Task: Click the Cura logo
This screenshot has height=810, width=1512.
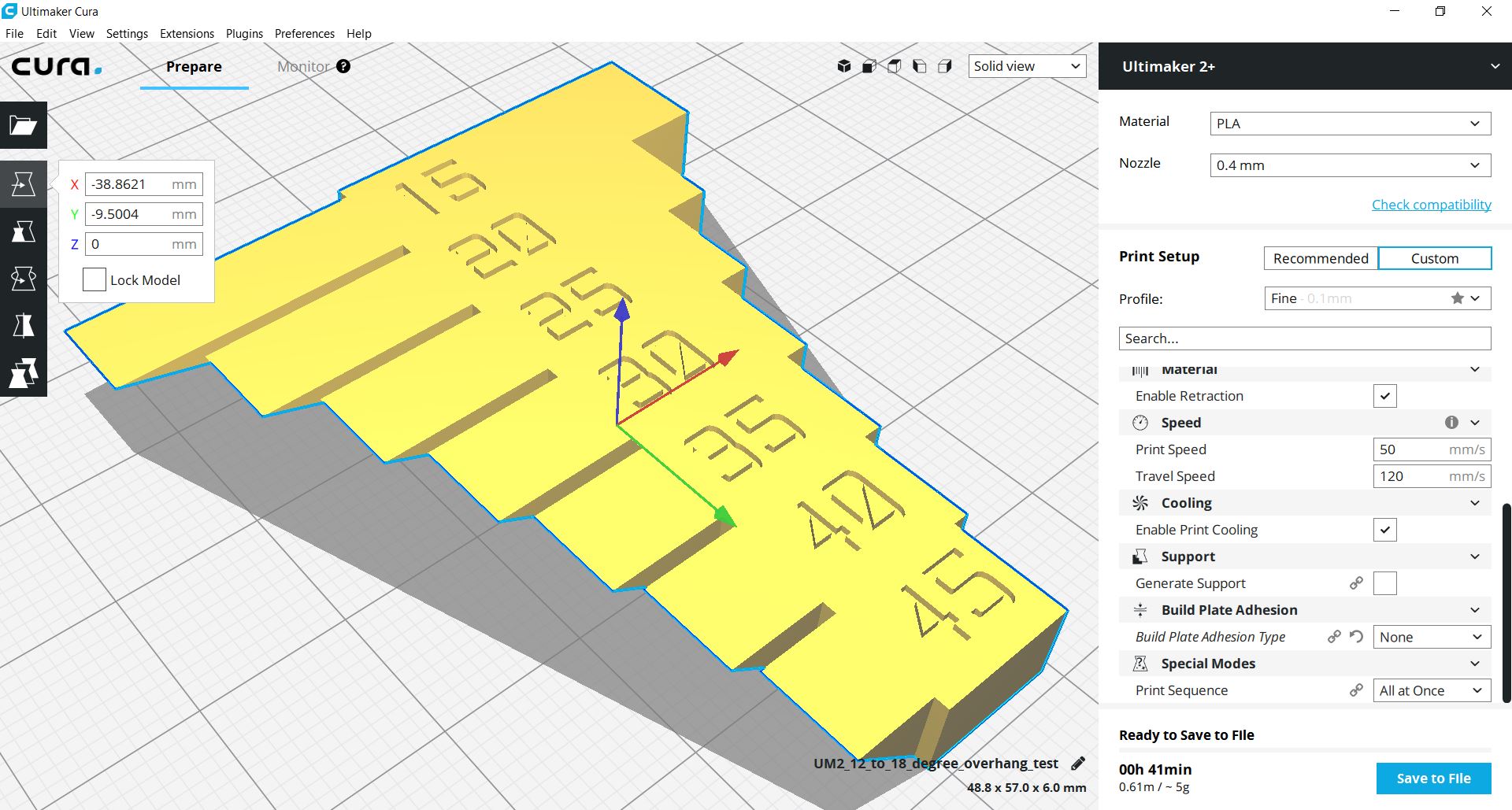Action: [x=57, y=66]
